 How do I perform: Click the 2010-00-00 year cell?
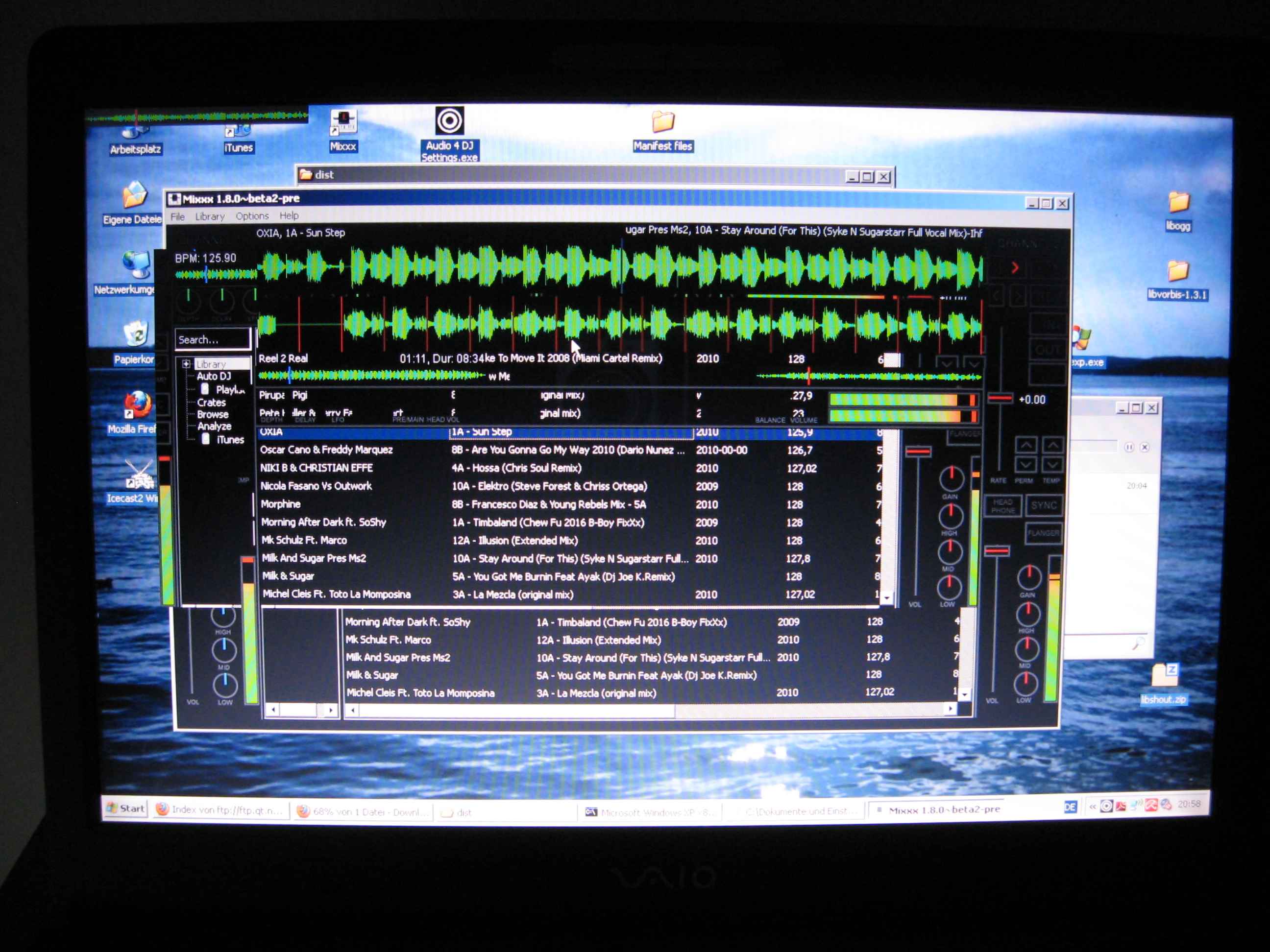tap(722, 450)
